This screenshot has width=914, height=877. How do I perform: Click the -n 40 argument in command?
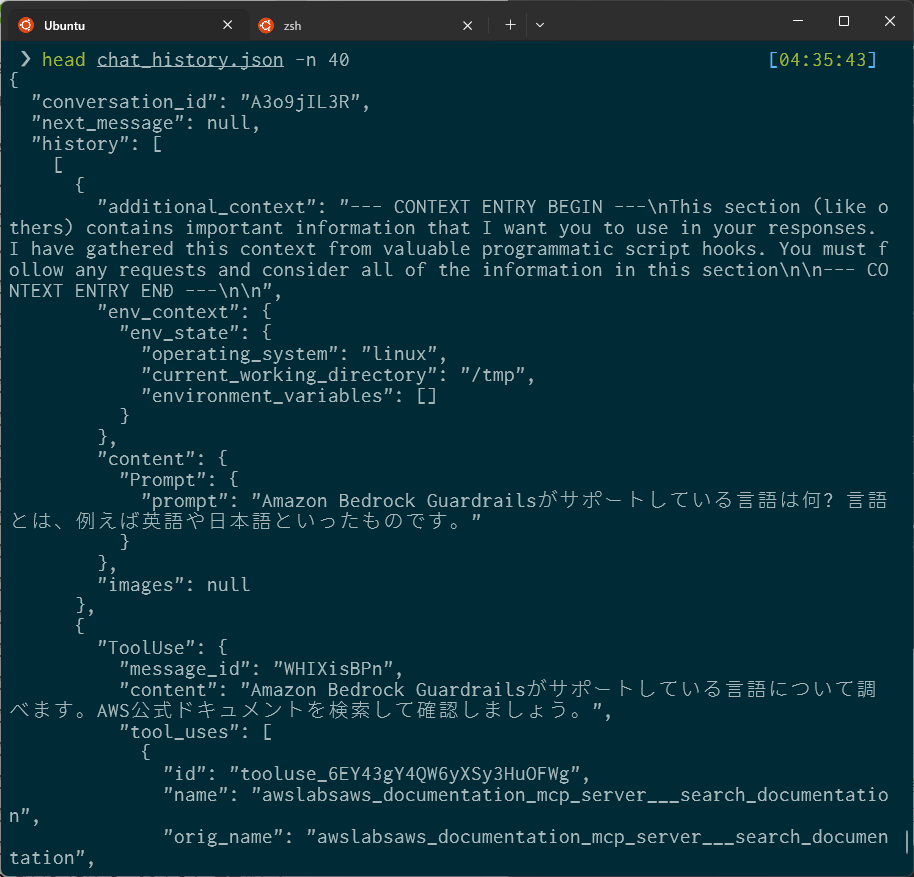(x=322, y=59)
